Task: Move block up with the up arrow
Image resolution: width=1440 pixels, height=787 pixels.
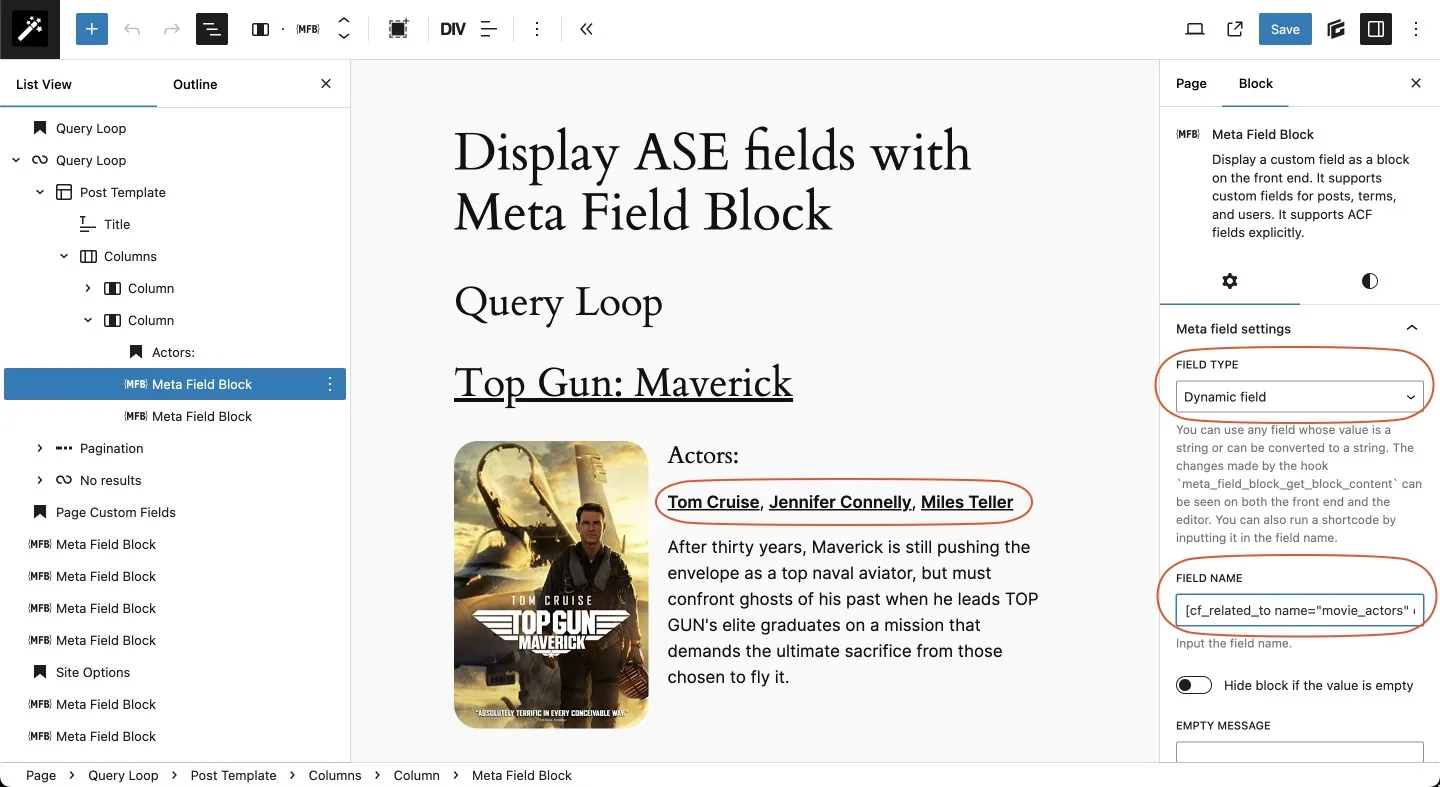Action: 343,21
